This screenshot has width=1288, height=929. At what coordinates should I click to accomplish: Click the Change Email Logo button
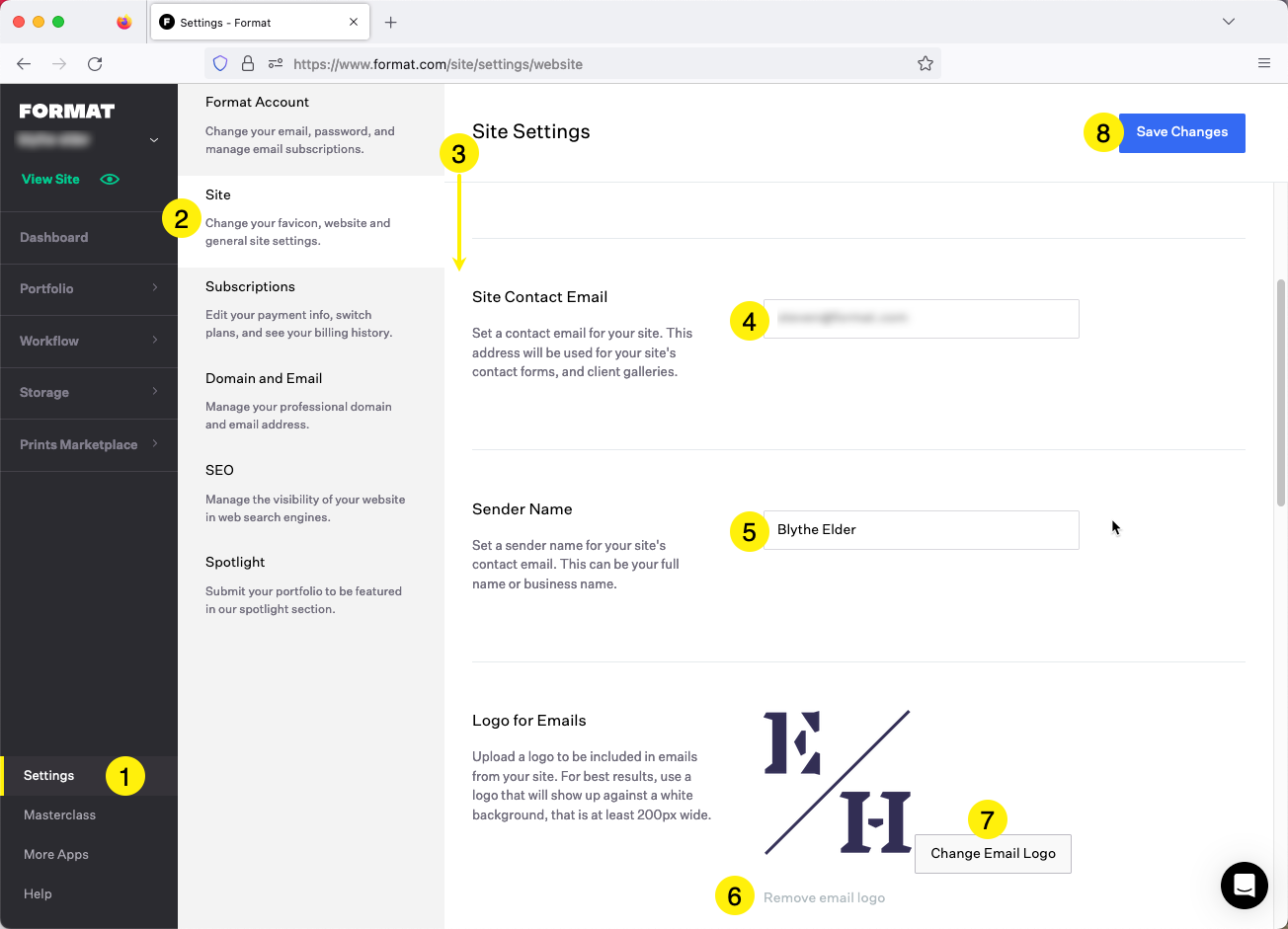993,853
